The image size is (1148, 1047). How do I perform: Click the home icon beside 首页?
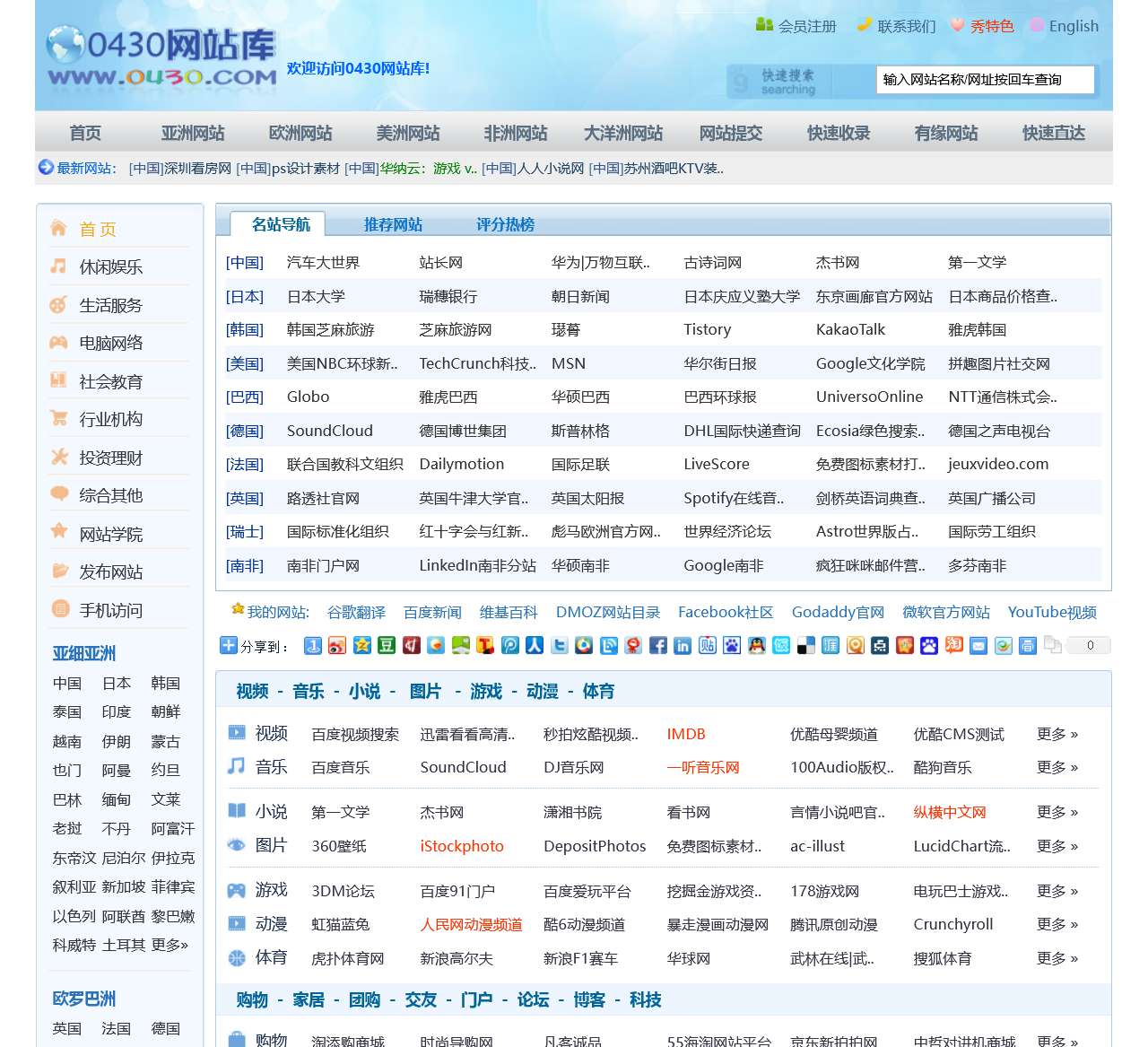tap(57, 229)
